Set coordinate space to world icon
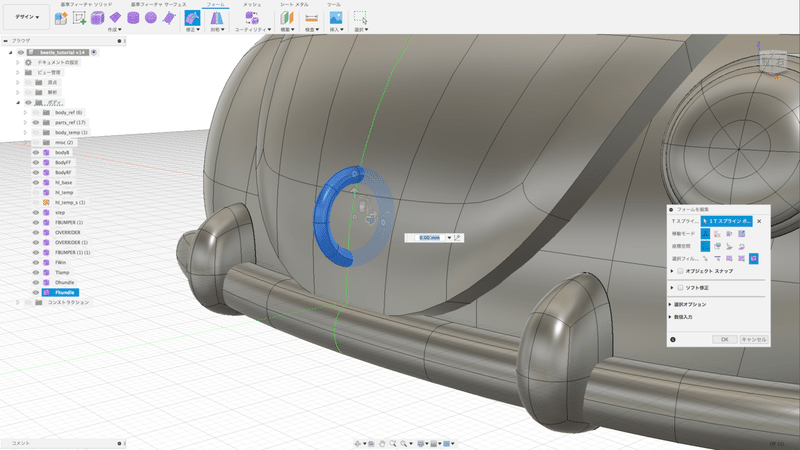 pos(705,246)
